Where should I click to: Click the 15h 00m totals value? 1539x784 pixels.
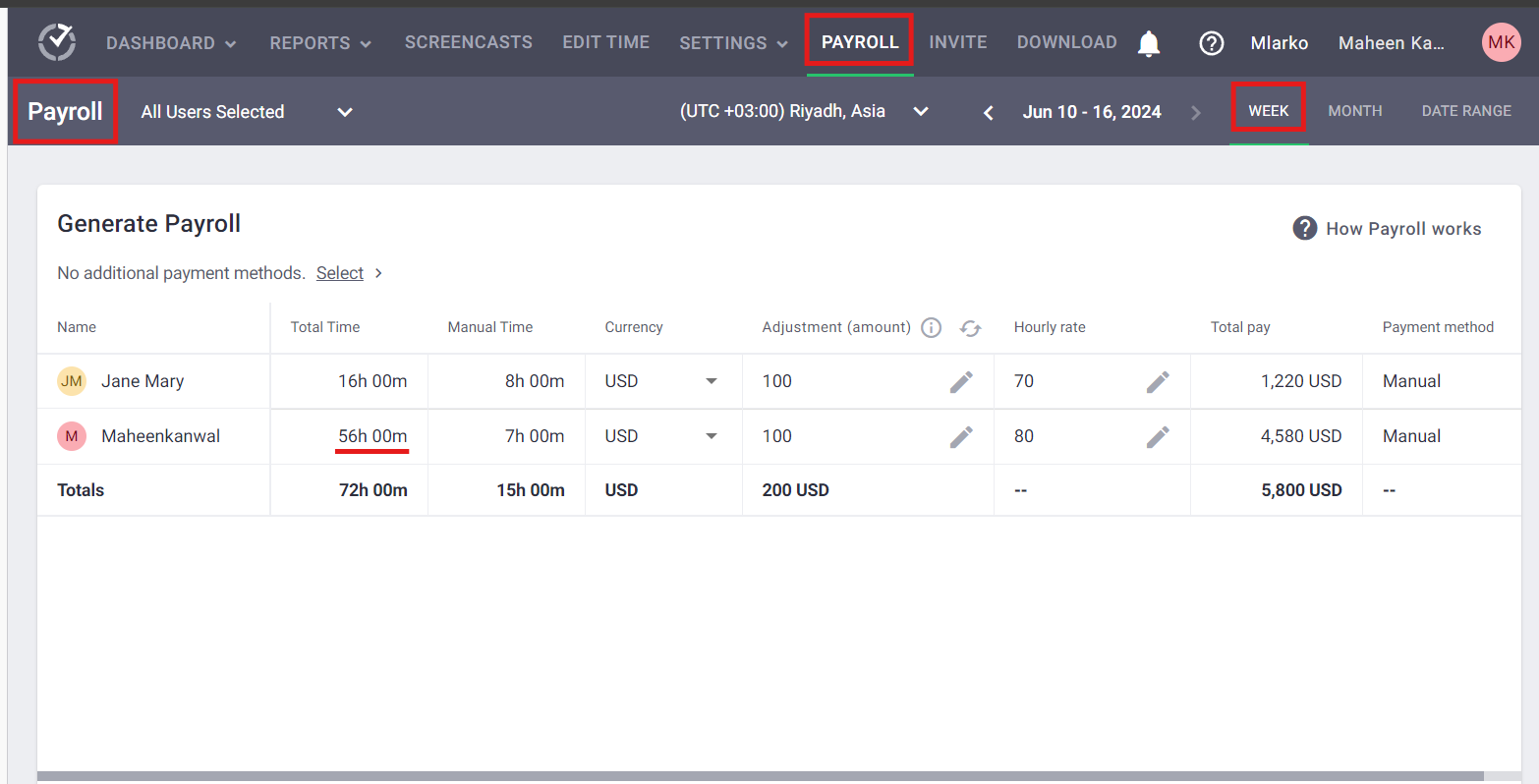531,490
